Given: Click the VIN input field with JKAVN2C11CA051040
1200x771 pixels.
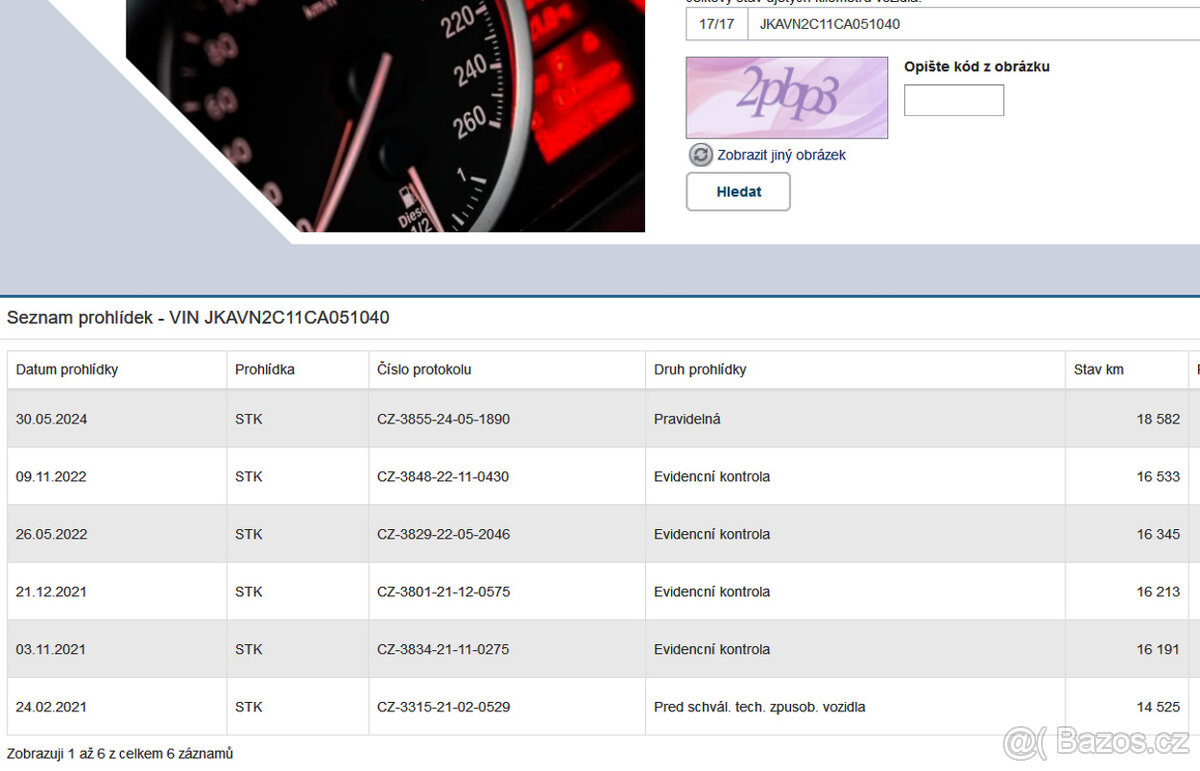Looking at the screenshot, I should [970, 24].
